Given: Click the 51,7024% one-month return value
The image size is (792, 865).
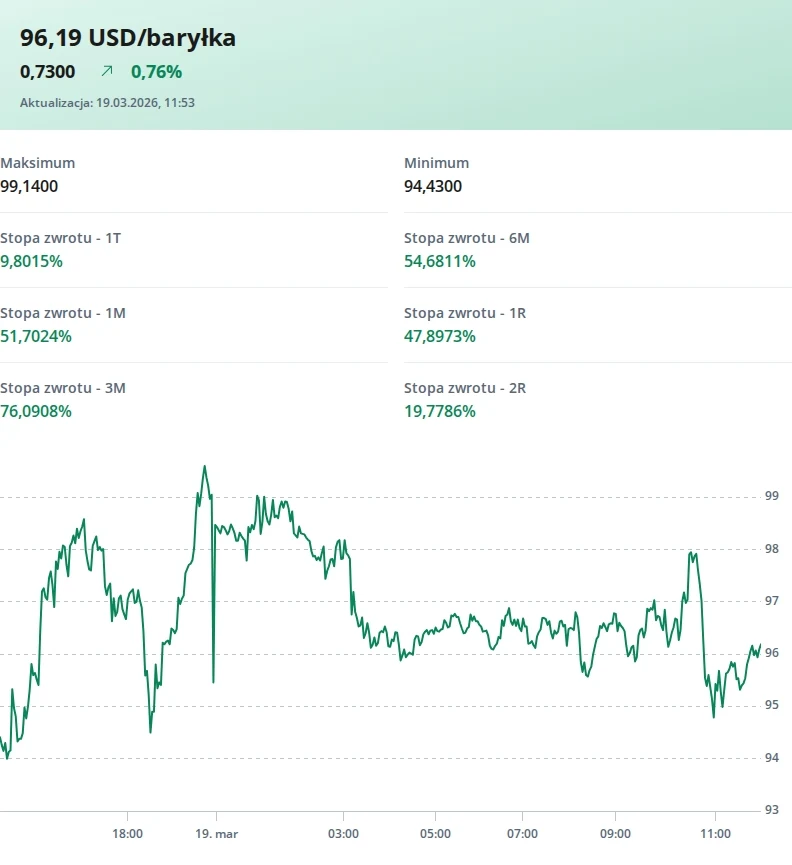Looking at the screenshot, I should point(36,336).
